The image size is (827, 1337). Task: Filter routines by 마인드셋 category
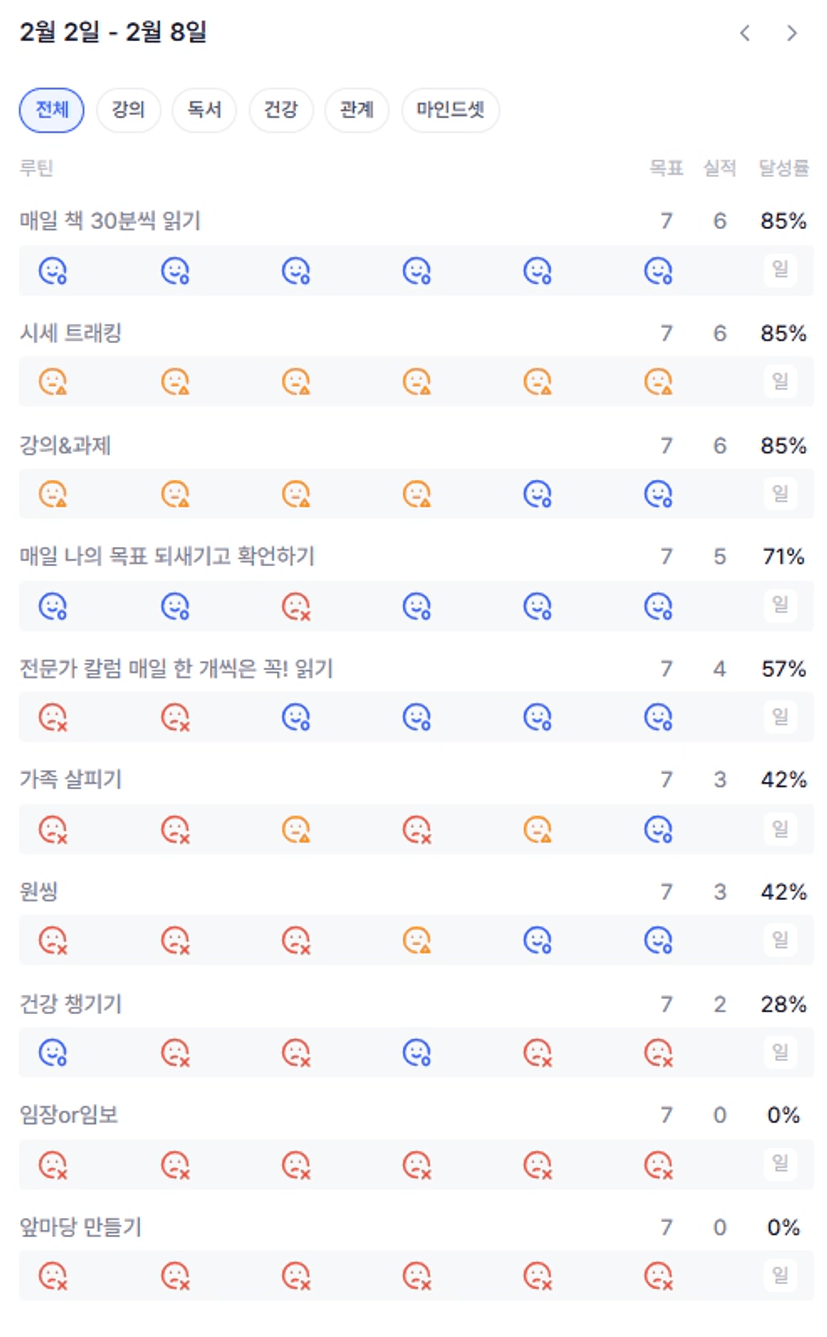tap(450, 110)
